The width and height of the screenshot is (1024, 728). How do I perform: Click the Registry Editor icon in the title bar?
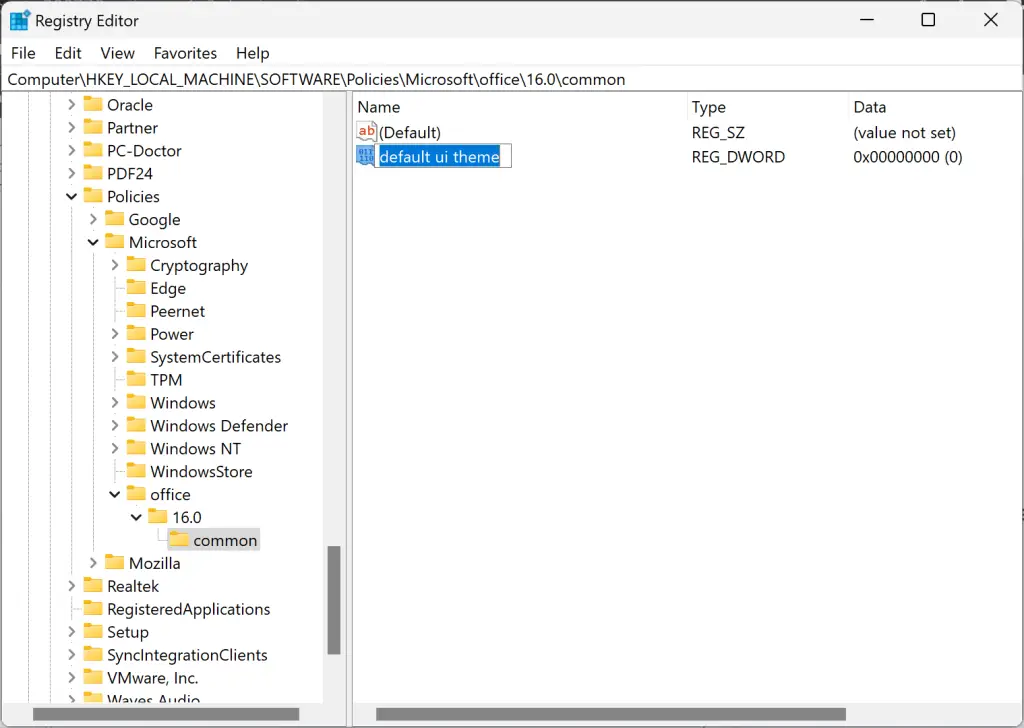point(20,19)
